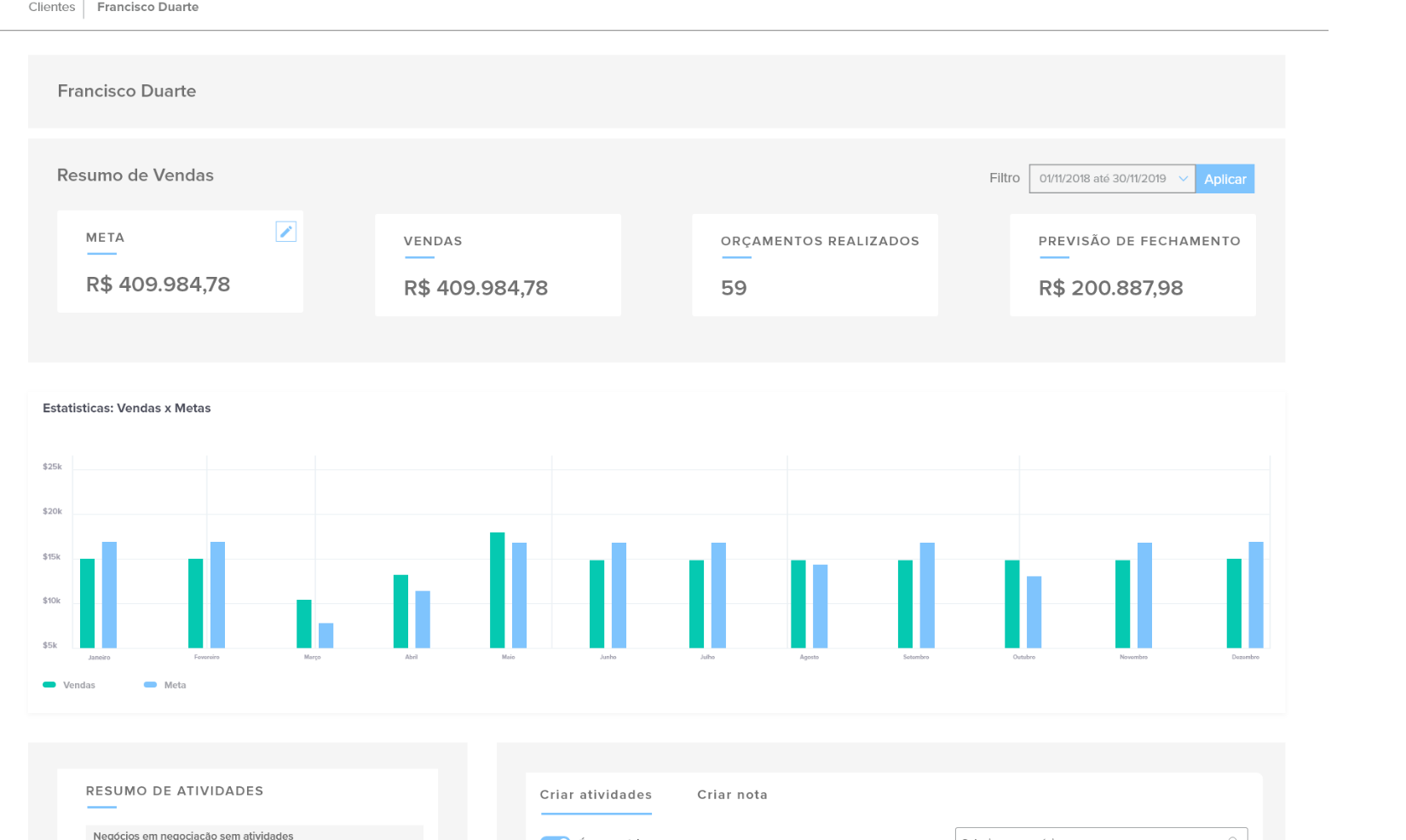
Task: Switch to the Criar nota tab
Action: [732, 795]
